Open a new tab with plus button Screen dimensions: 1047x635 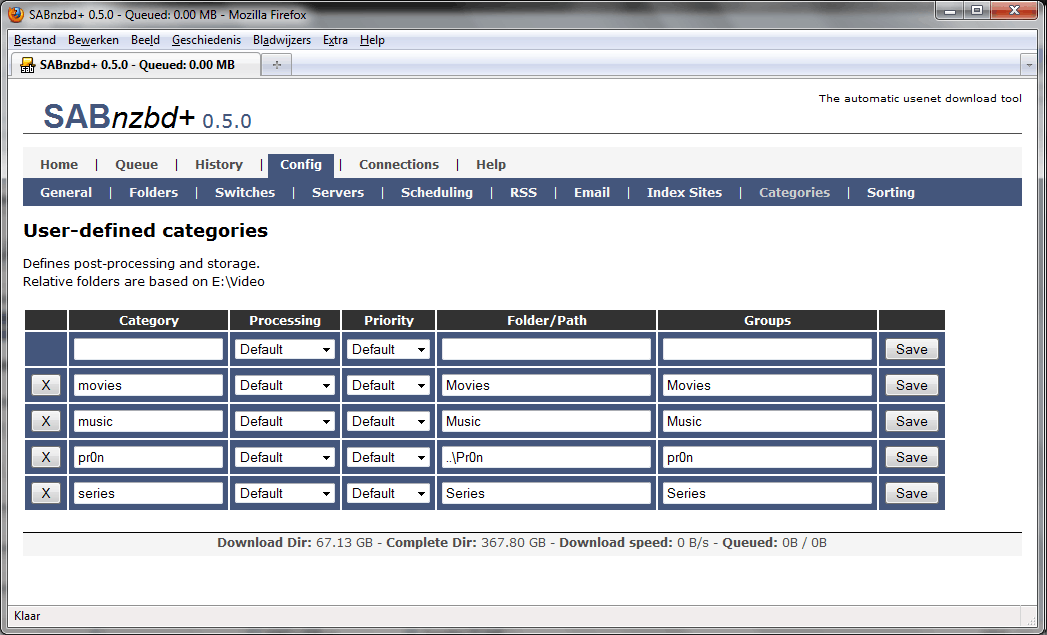tap(276, 65)
